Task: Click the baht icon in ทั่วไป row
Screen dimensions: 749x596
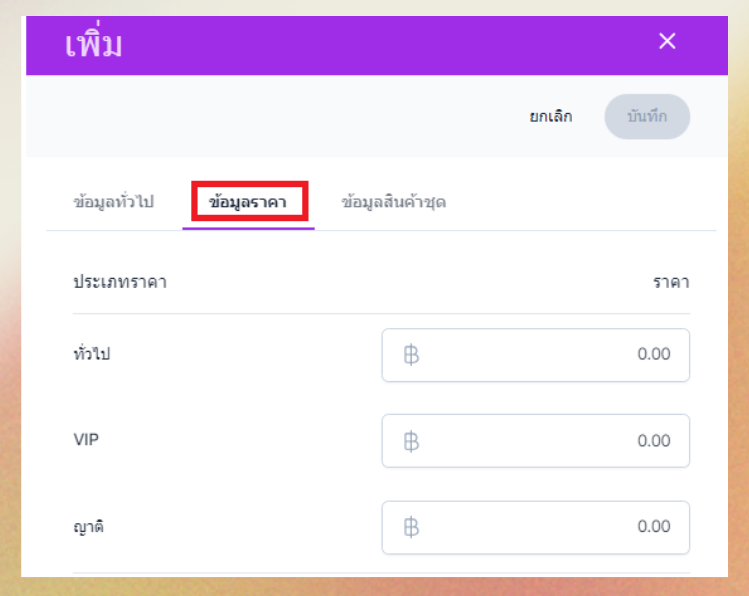Action: [x=410, y=355]
